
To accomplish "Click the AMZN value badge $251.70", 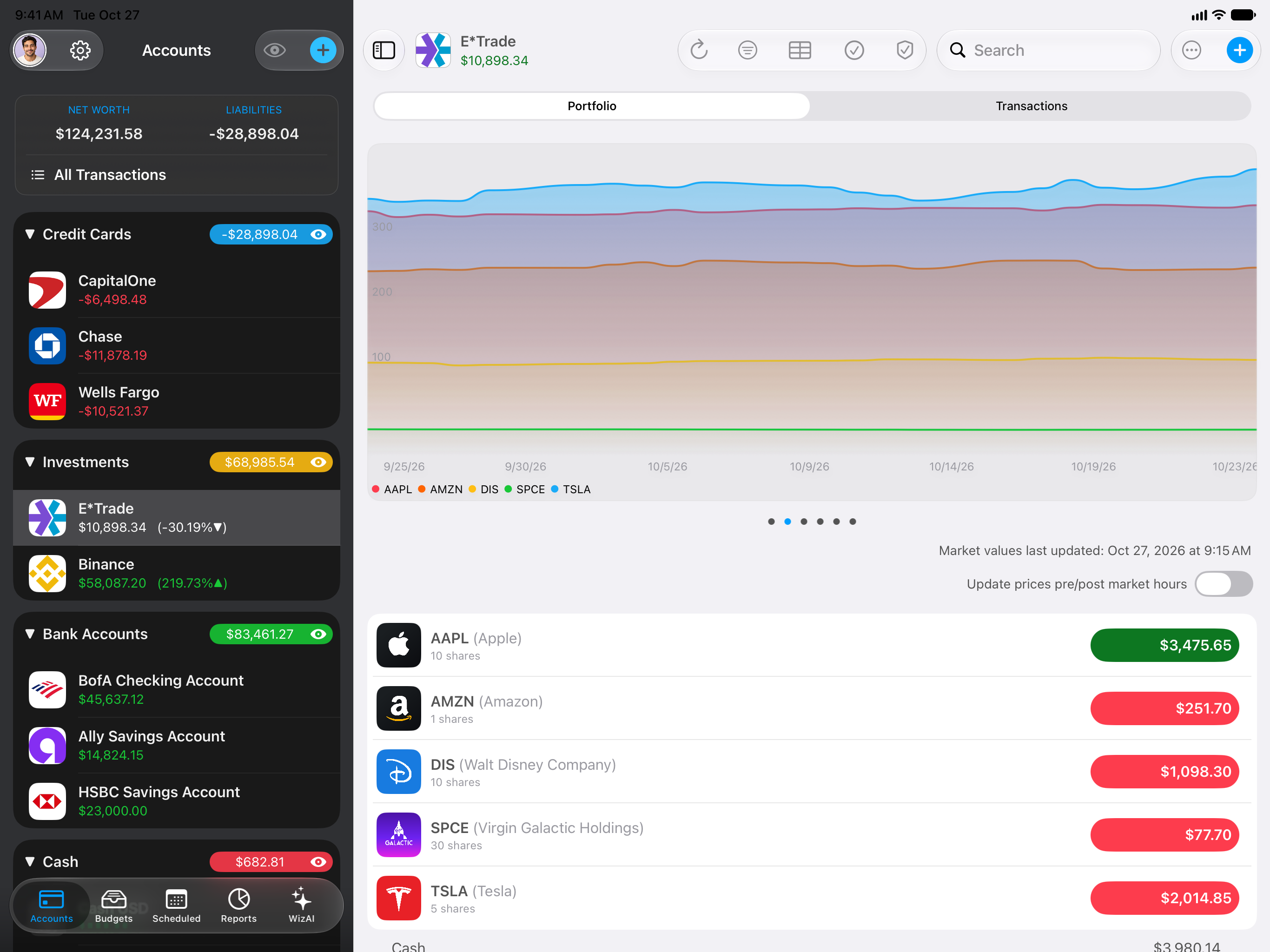I will click(1165, 708).
